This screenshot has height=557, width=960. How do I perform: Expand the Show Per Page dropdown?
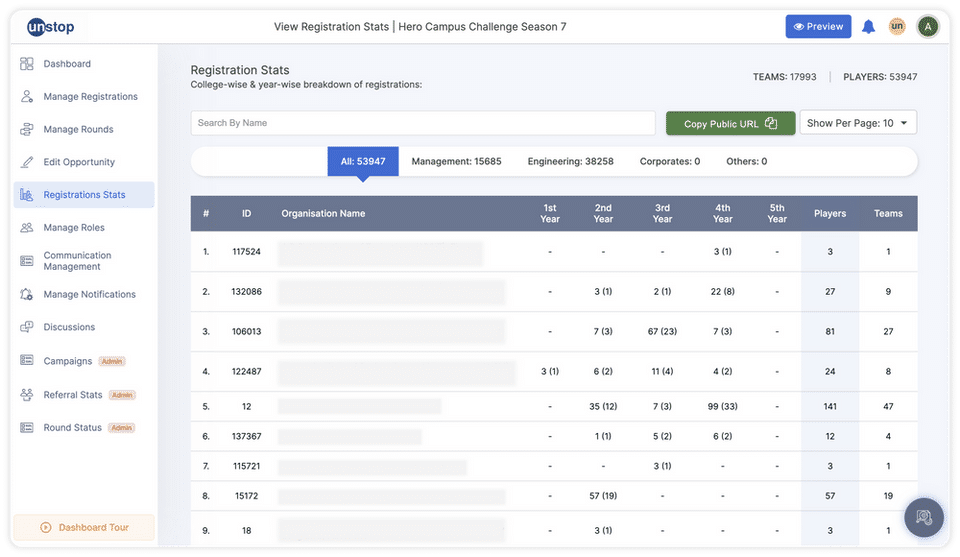tap(858, 123)
